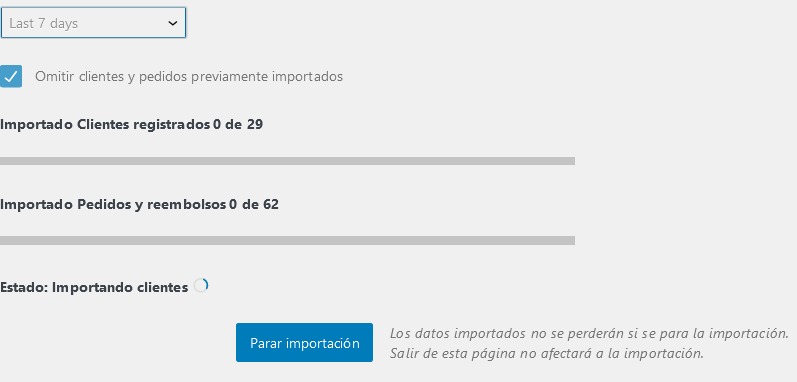This screenshot has height=382, width=797.
Task: Click the right end of customers progress bar
Action: pos(570,161)
